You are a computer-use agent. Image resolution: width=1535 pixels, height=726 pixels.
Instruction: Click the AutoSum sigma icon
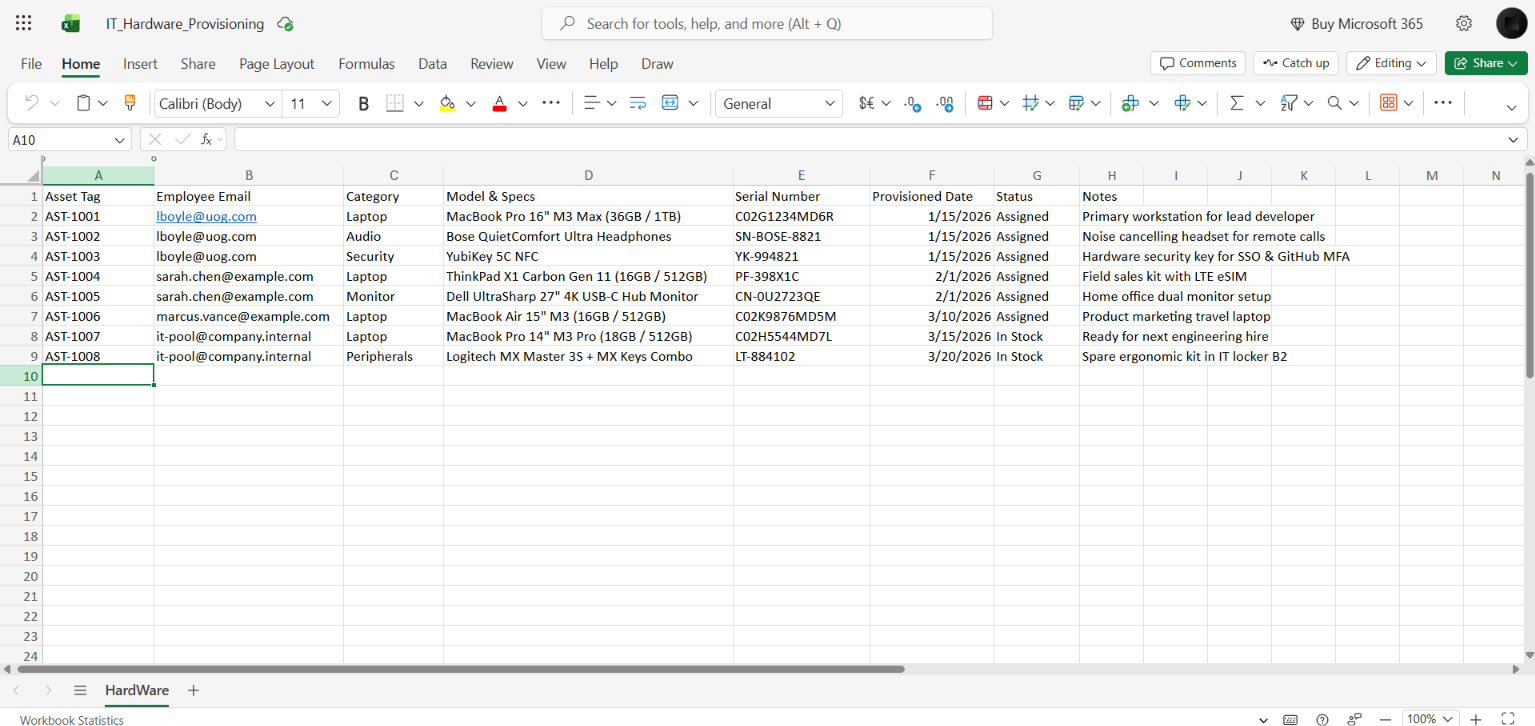point(1237,103)
